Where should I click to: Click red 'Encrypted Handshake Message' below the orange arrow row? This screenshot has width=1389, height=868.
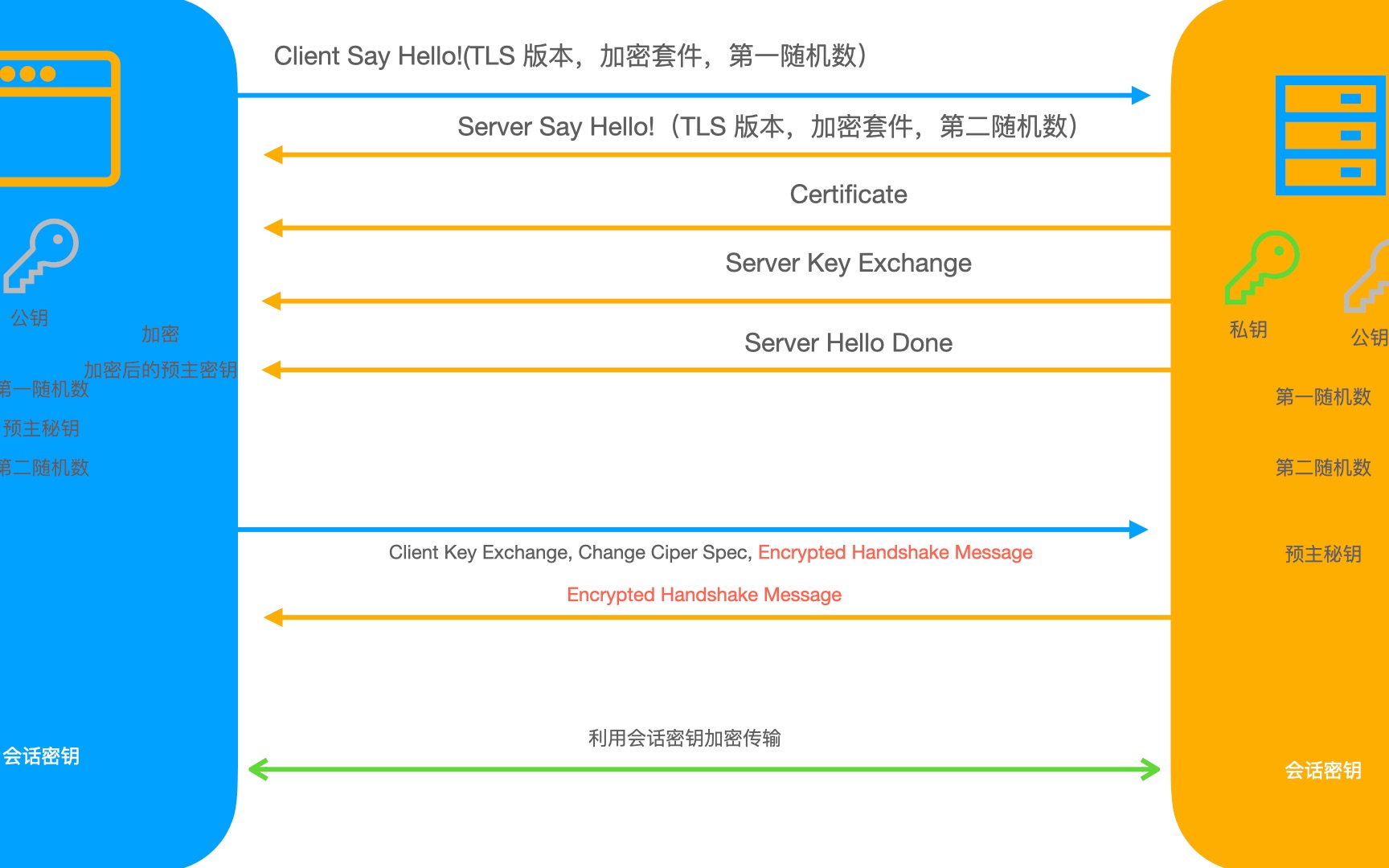pos(704,595)
